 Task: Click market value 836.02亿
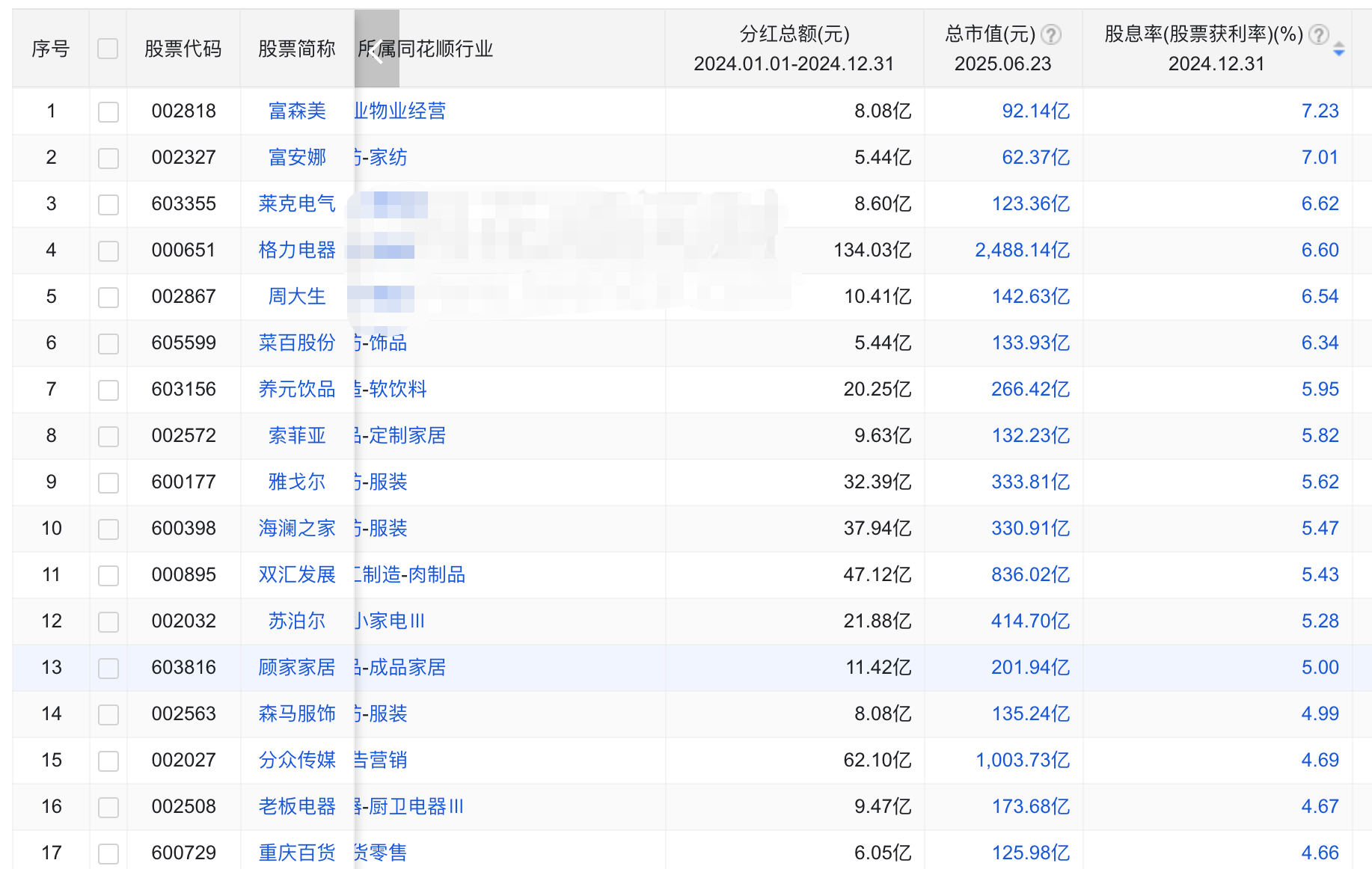point(1031,574)
